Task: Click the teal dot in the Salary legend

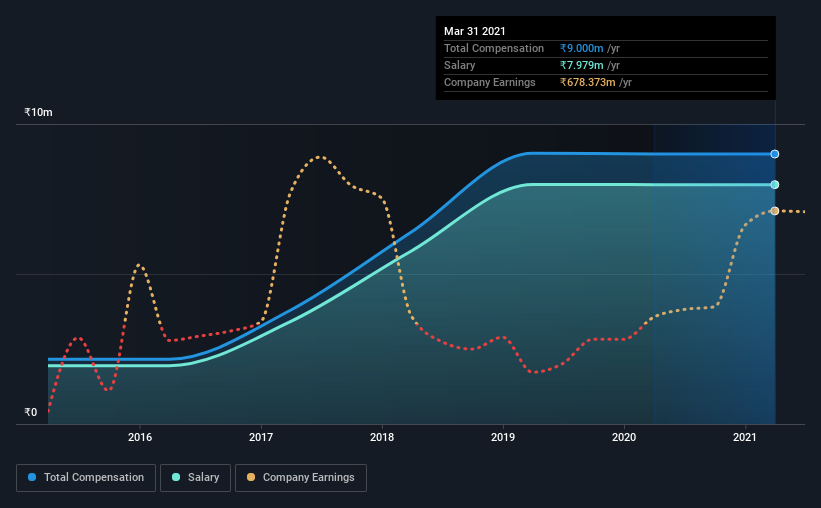Action: (x=176, y=477)
